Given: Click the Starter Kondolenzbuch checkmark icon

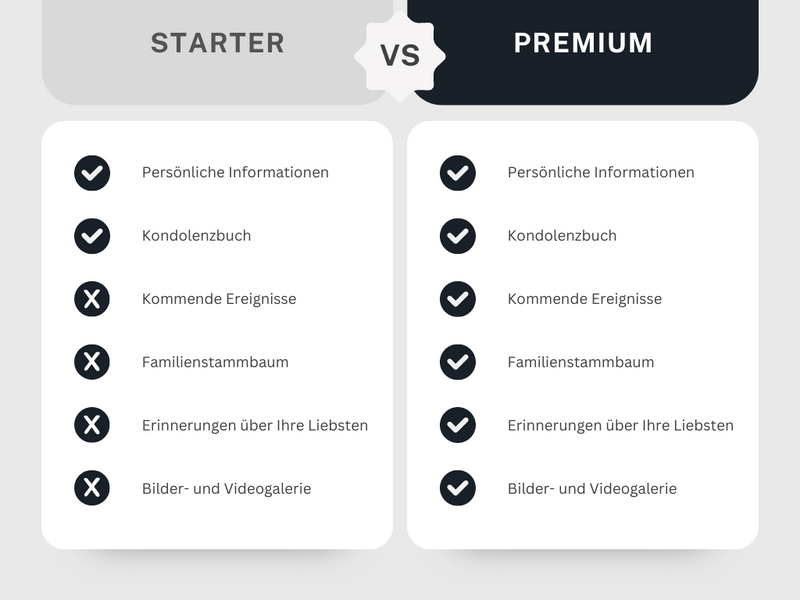Looking at the screenshot, I should click(92, 236).
